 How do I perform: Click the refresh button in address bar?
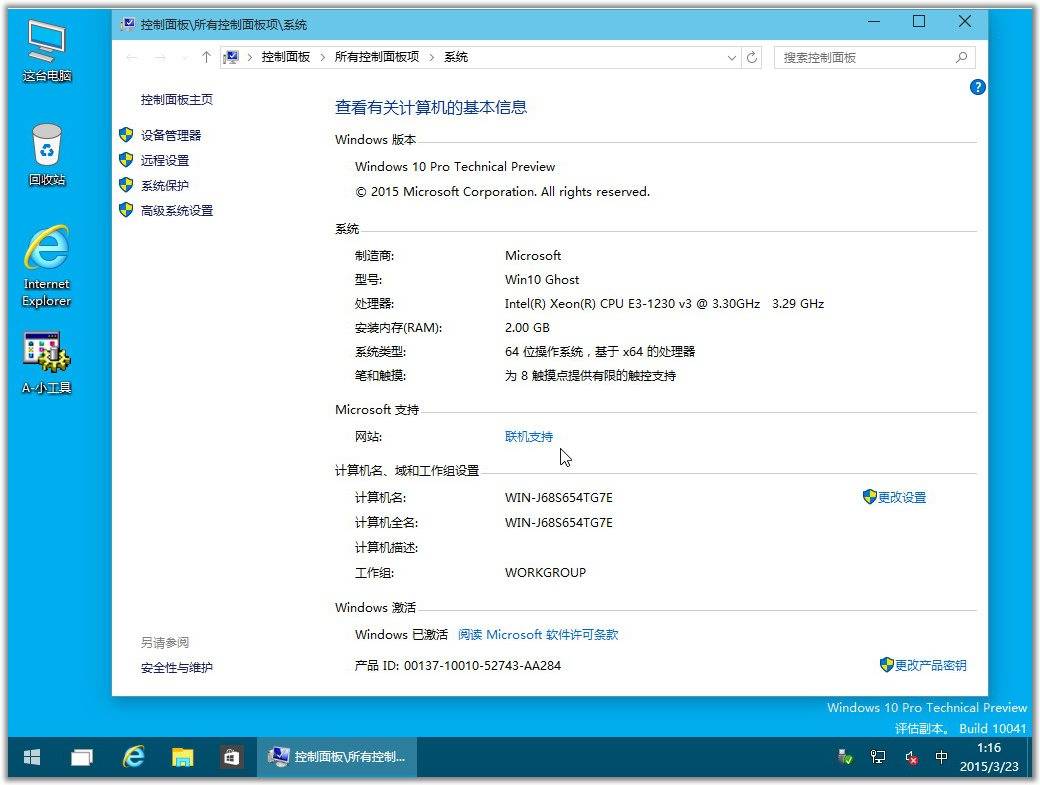tap(751, 58)
